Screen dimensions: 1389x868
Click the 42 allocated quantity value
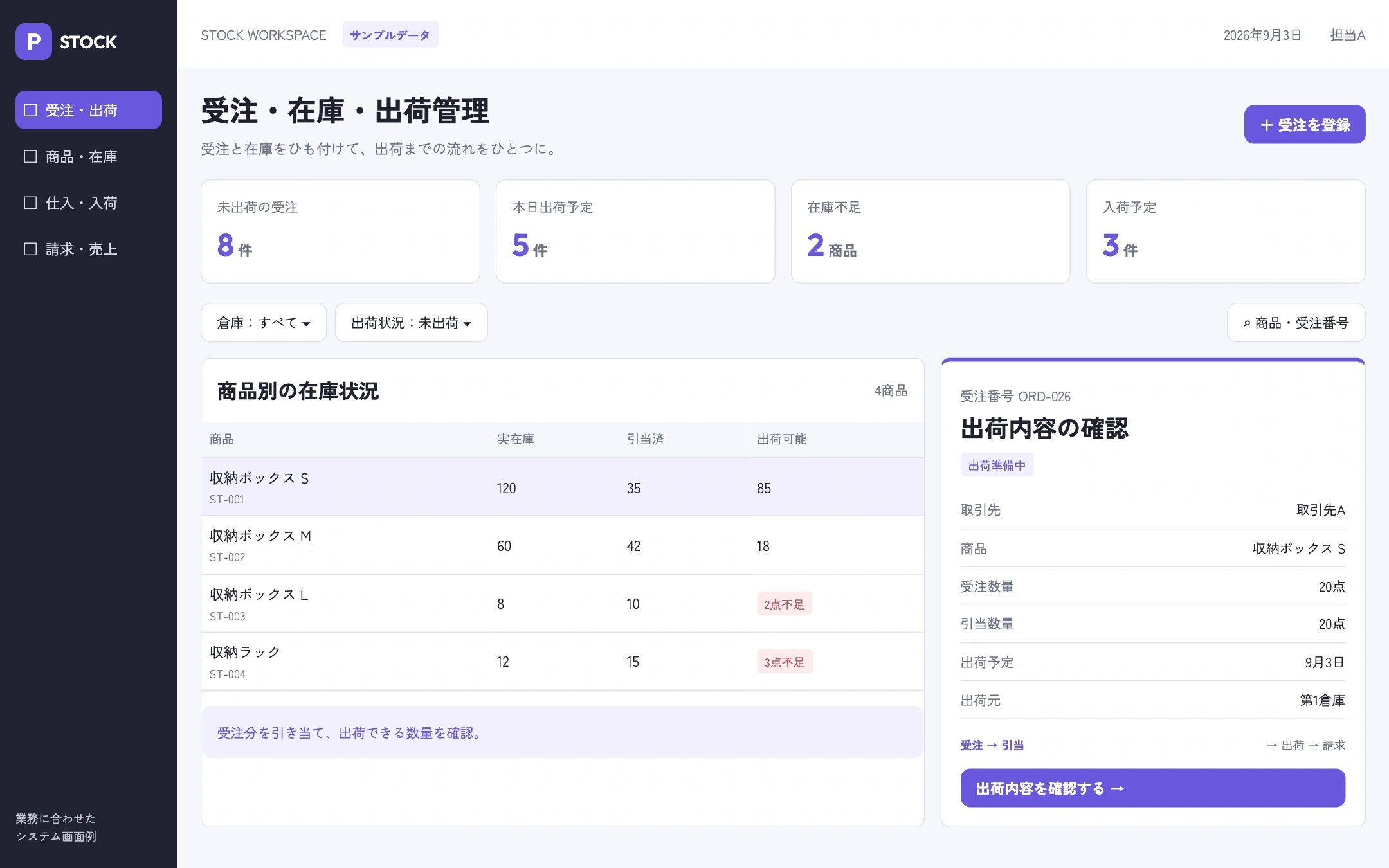pyautogui.click(x=633, y=546)
